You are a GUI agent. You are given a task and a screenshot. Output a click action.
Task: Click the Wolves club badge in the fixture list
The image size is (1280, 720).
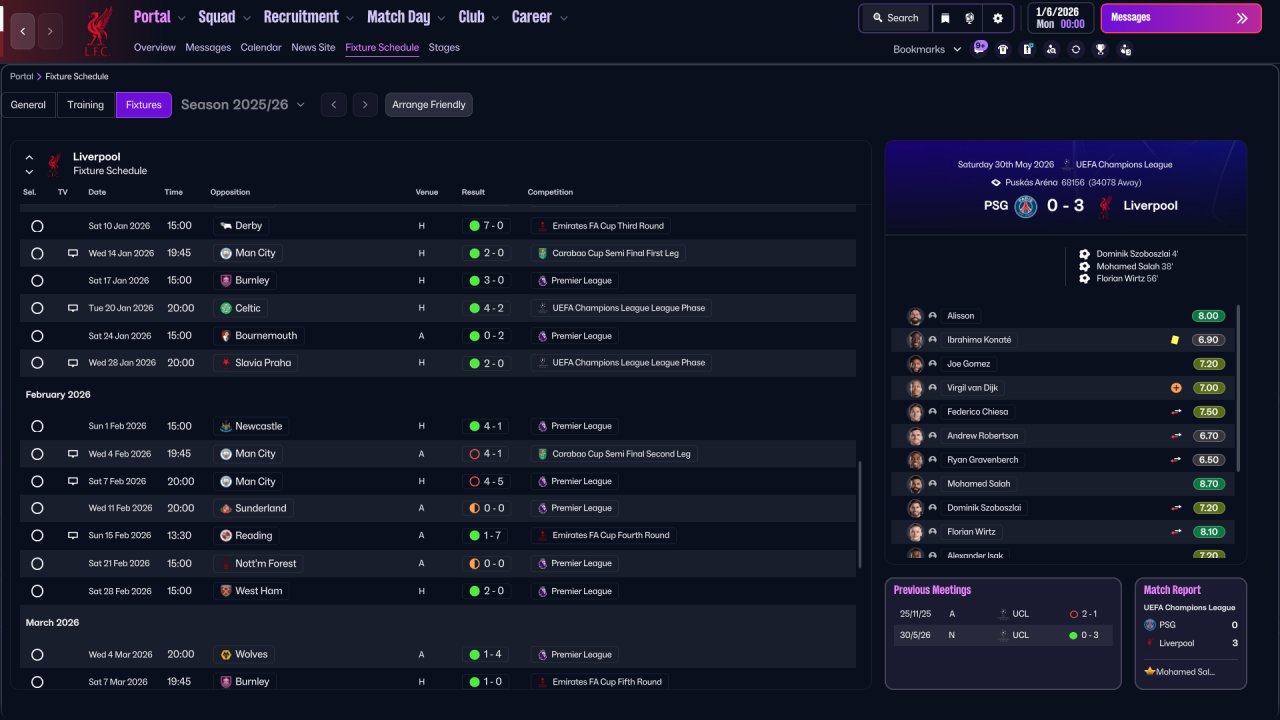(x=226, y=655)
